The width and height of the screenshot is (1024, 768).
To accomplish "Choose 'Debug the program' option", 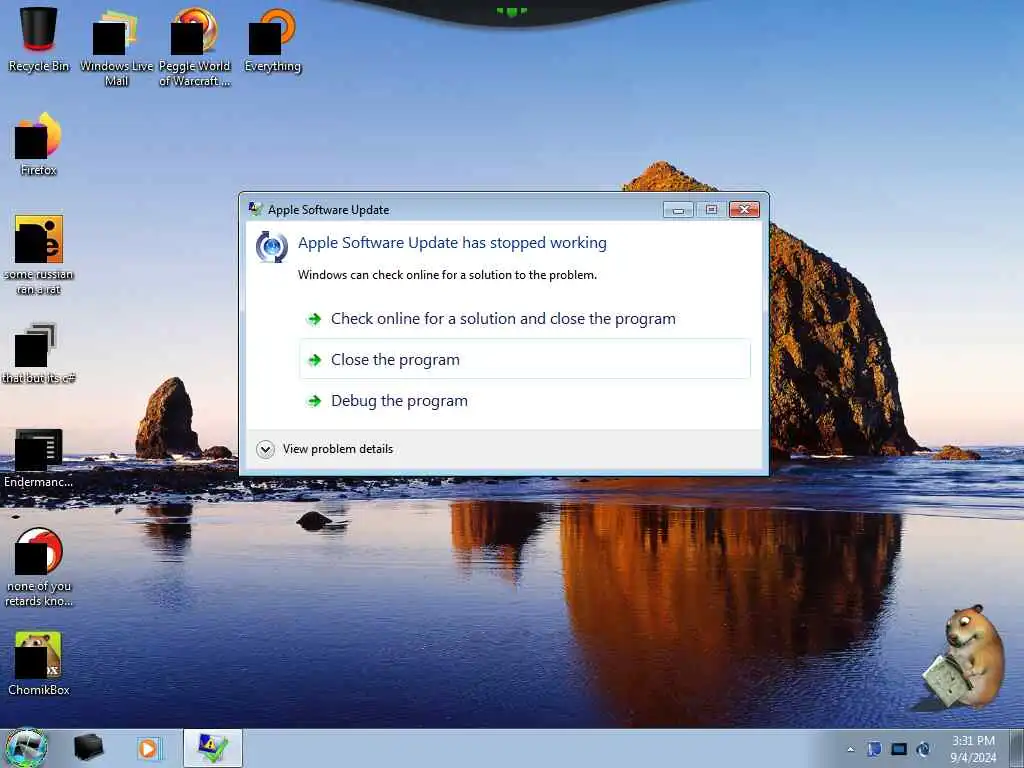I will [x=525, y=400].
